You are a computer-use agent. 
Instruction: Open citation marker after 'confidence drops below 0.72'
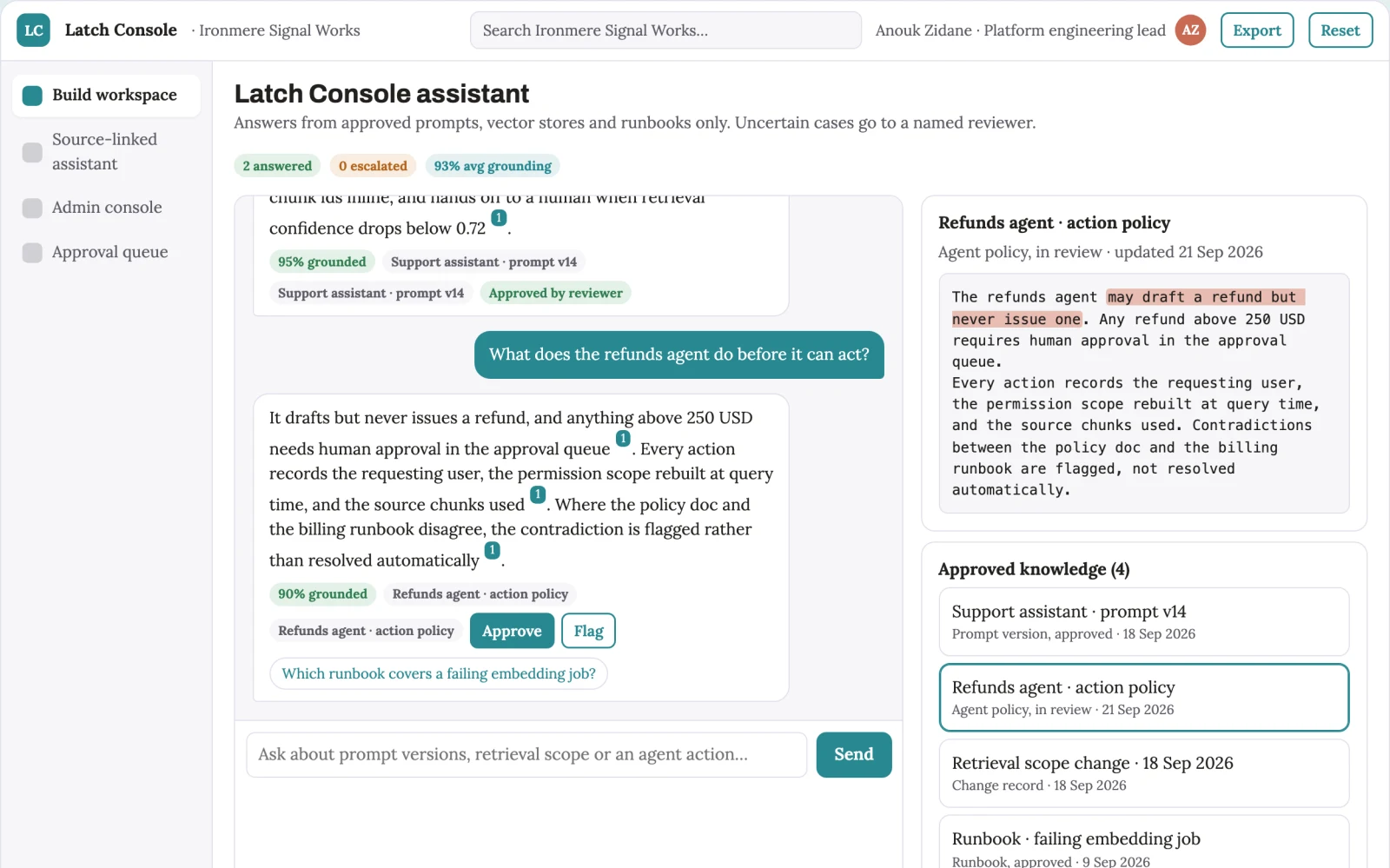point(499,218)
